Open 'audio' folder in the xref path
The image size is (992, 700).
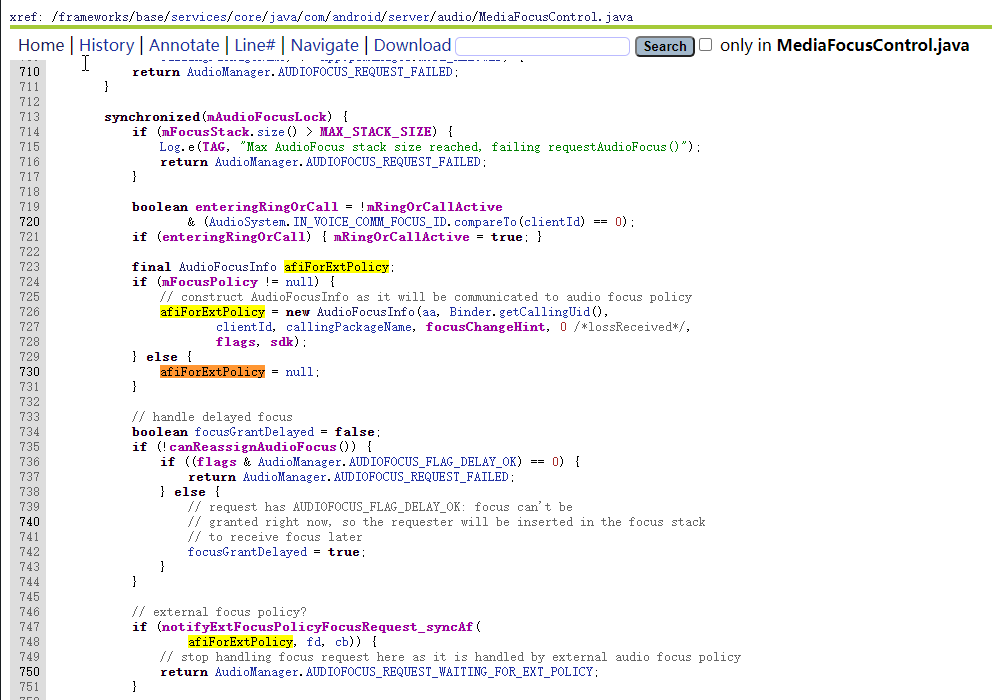[x=454, y=17]
